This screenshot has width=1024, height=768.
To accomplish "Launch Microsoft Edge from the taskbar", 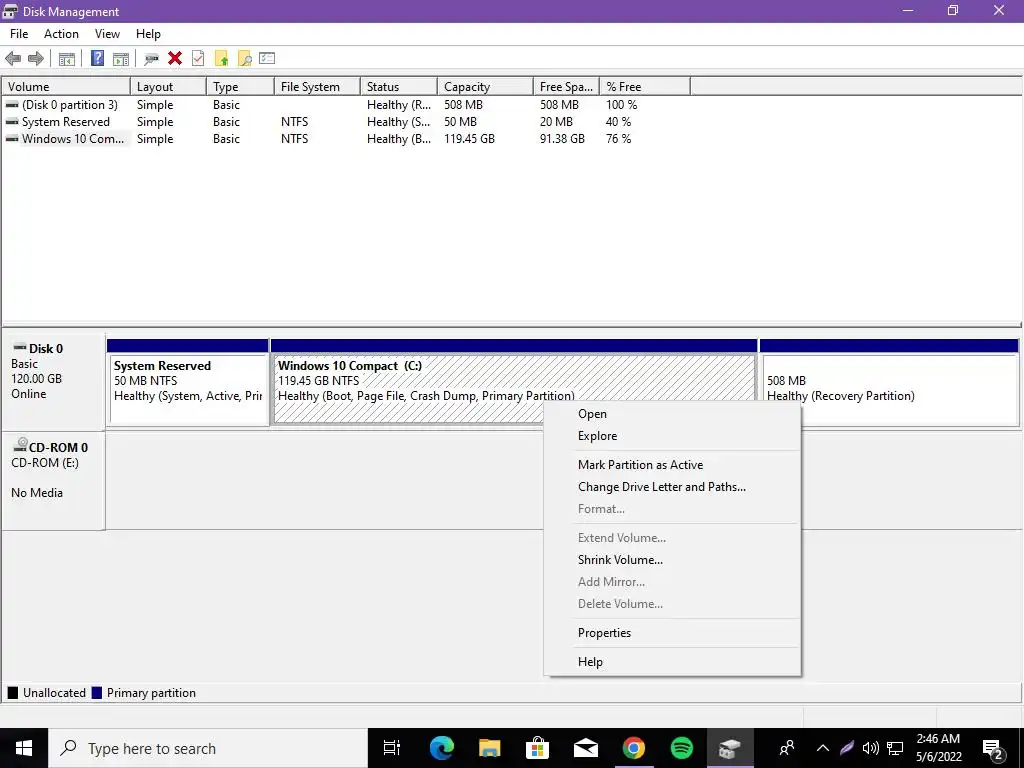I will pyautogui.click(x=441, y=748).
